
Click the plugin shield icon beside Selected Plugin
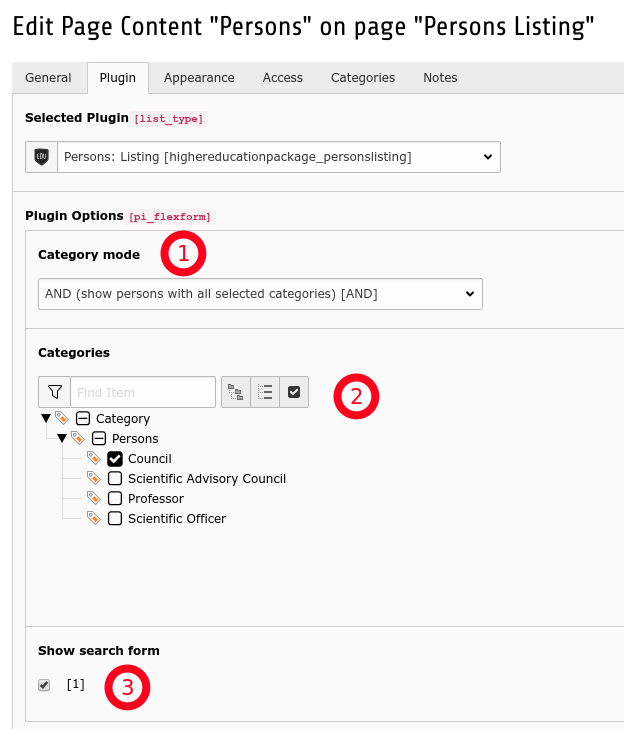(41, 157)
